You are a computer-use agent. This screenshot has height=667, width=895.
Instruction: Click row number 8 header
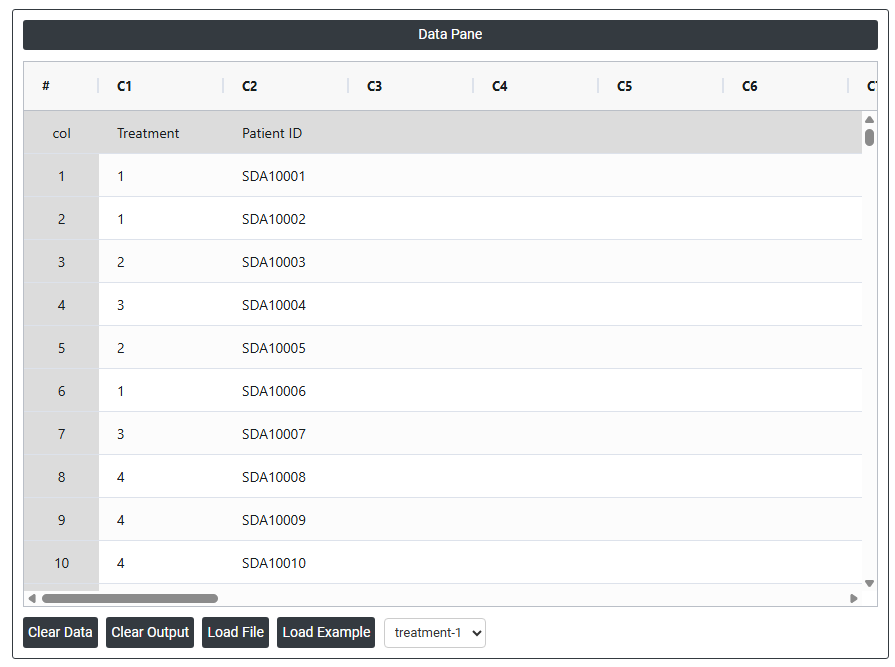61,477
